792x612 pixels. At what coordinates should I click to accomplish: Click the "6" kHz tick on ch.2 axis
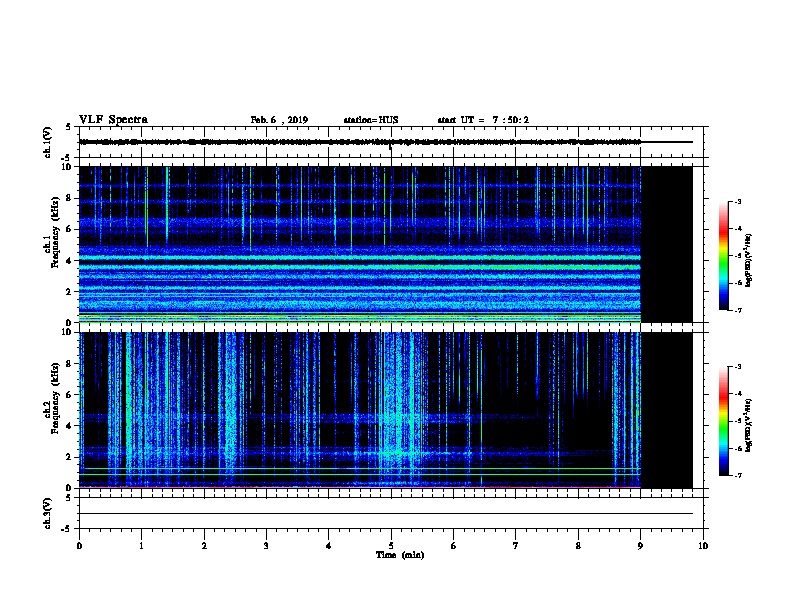70,395
